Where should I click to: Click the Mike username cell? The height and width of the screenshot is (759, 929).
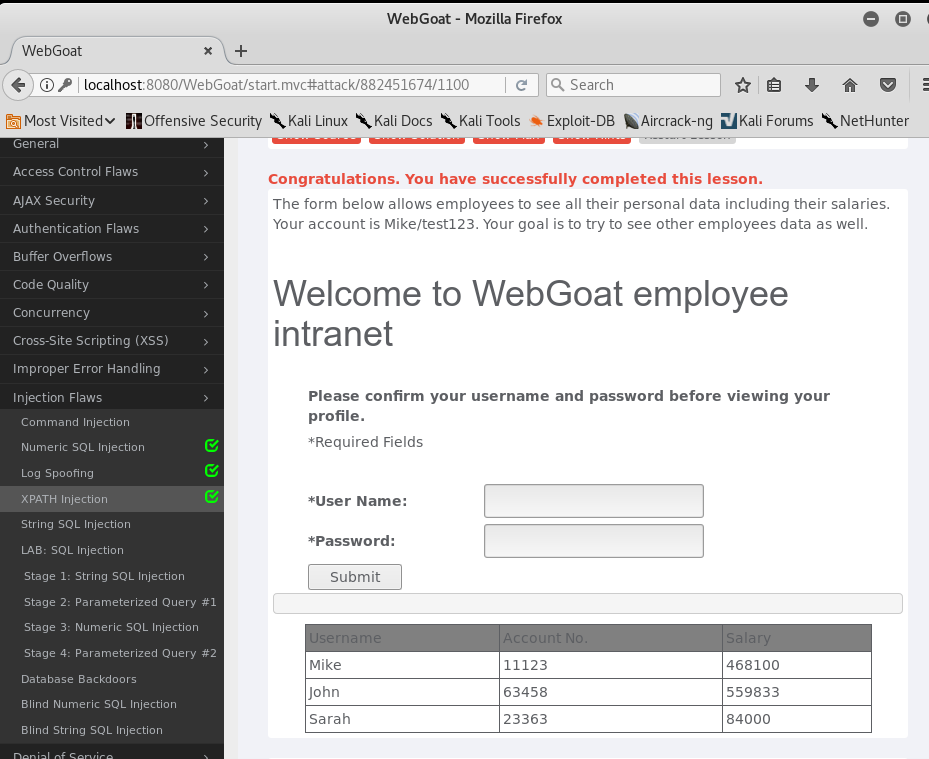402,665
